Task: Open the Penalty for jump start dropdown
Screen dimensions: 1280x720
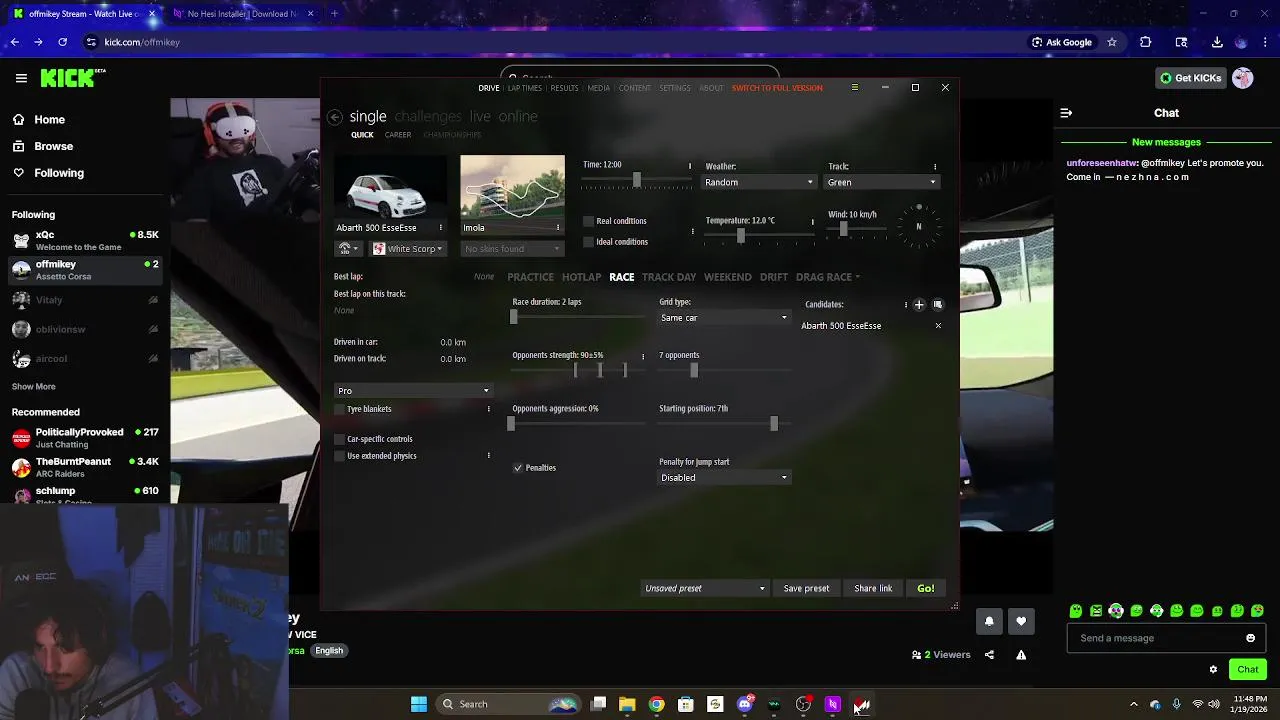Action: (724, 478)
